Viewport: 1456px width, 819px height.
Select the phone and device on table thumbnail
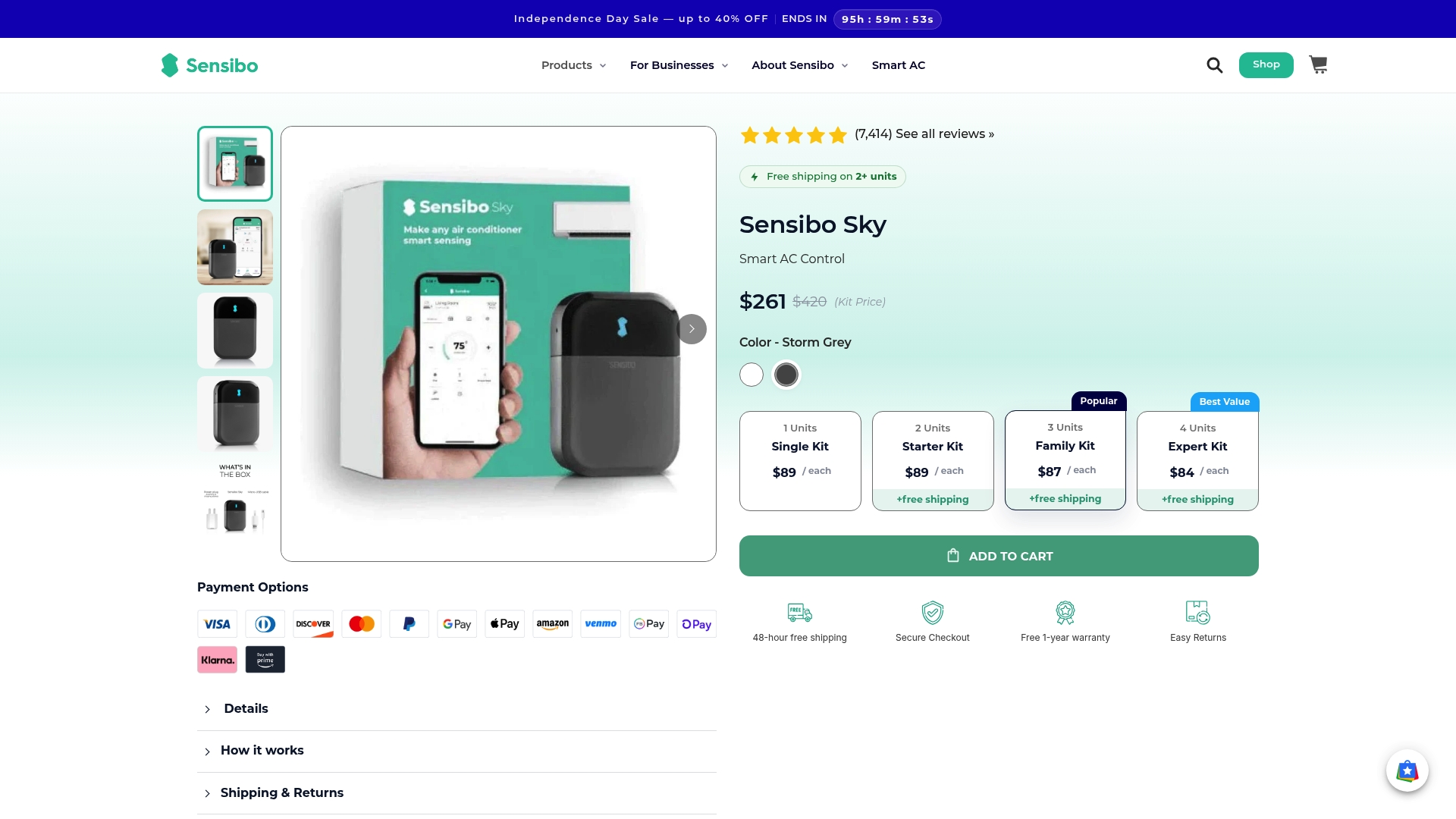[x=235, y=247]
